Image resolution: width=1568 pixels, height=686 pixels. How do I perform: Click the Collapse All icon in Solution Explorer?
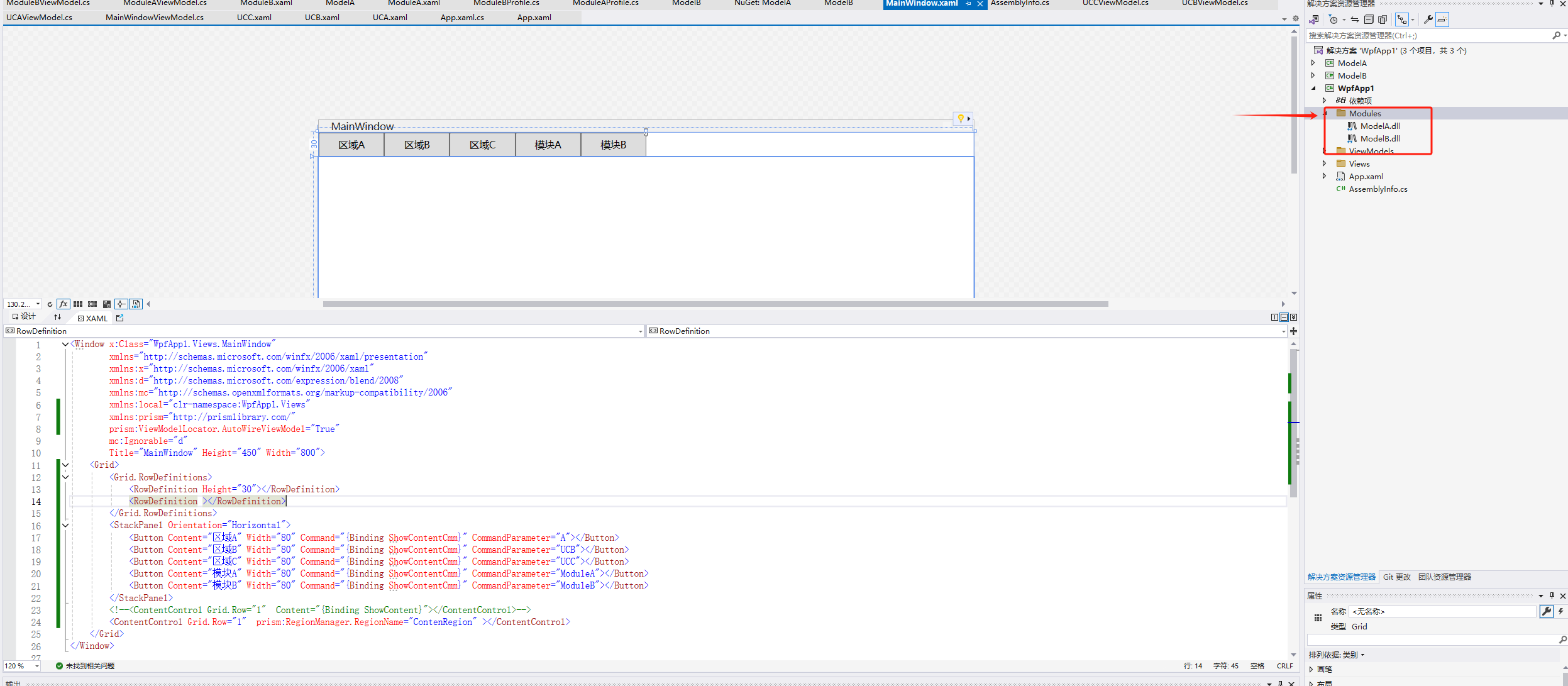point(1369,19)
